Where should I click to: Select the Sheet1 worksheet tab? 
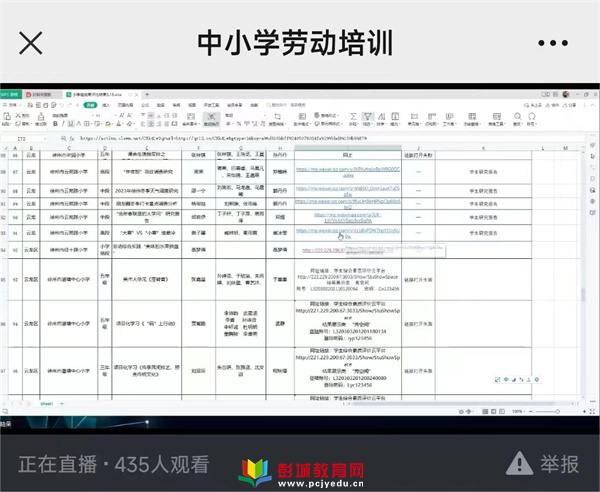point(47,404)
